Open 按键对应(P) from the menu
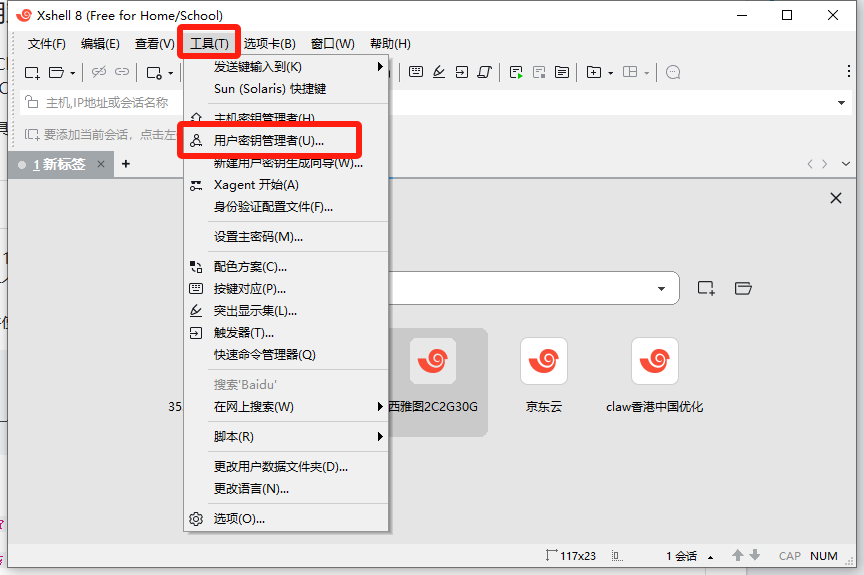Screen dimensions: 864x575 click(286, 289)
